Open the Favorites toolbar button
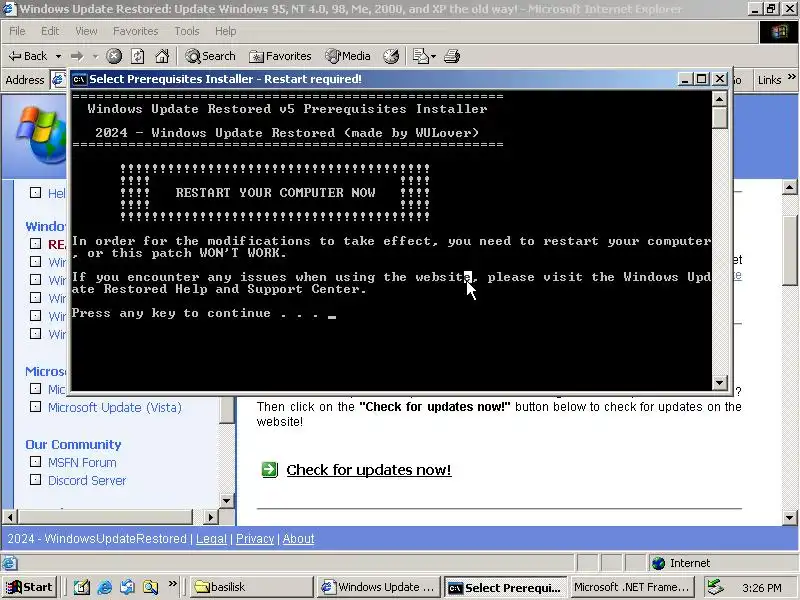Viewport: 800px width, 600px height. click(x=280, y=56)
